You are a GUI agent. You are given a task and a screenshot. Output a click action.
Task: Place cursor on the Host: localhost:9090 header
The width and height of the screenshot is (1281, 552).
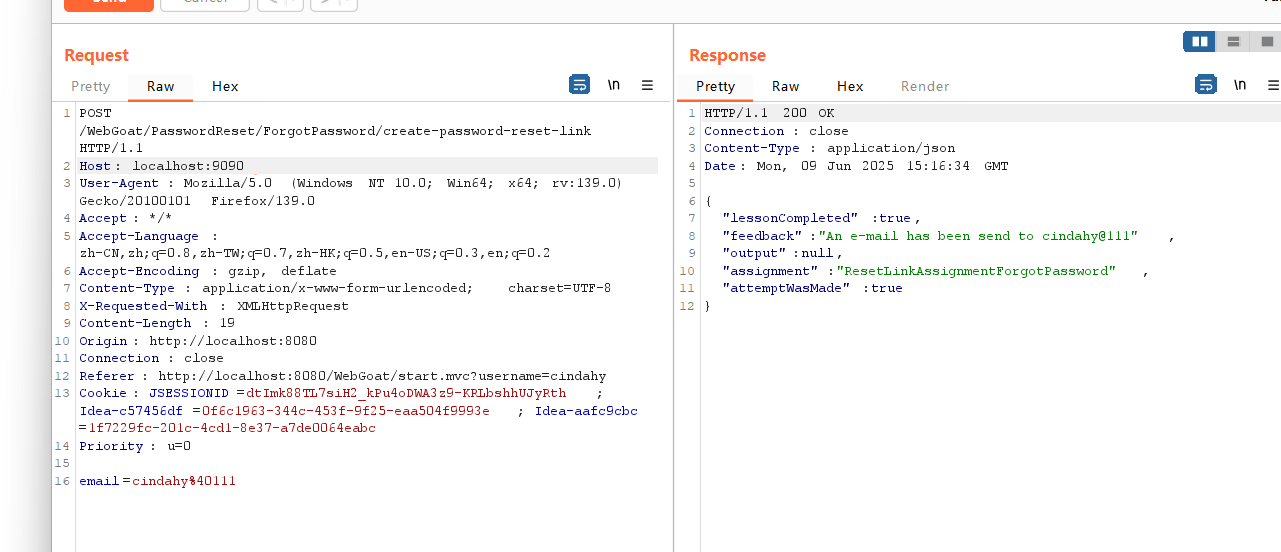(162, 166)
